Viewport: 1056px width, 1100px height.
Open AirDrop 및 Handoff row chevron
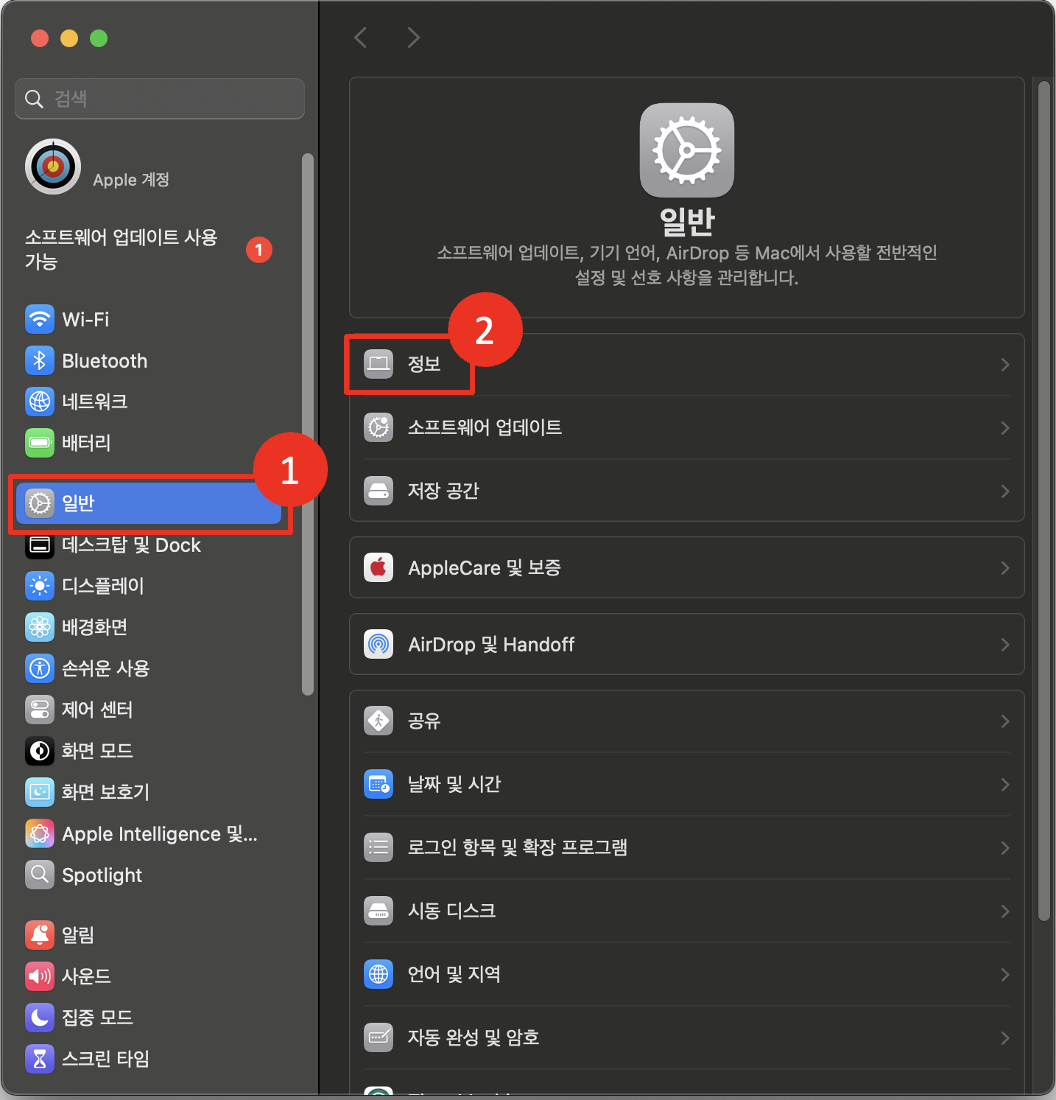point(1005,644)
